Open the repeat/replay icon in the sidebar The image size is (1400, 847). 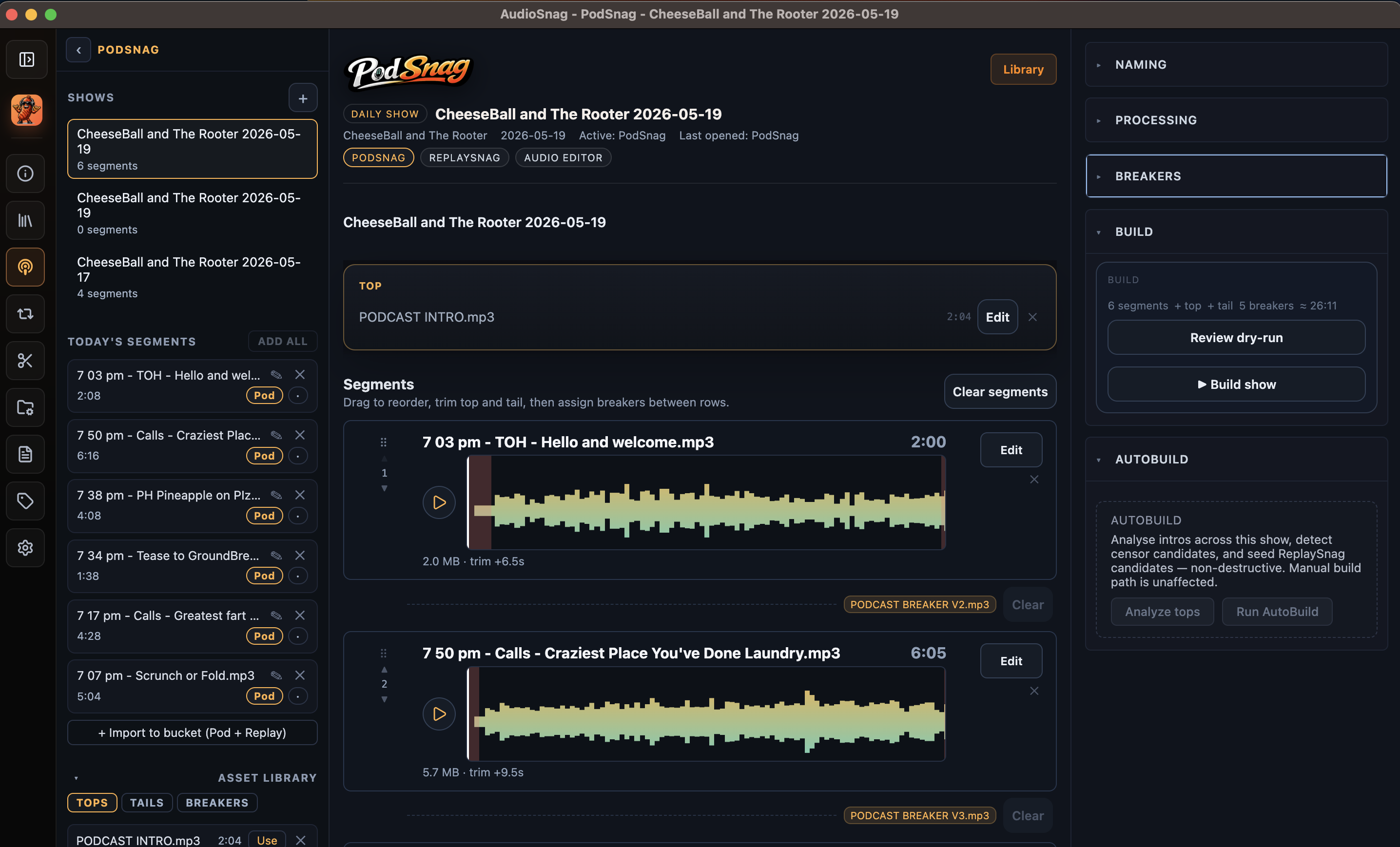tap(25, 313)
